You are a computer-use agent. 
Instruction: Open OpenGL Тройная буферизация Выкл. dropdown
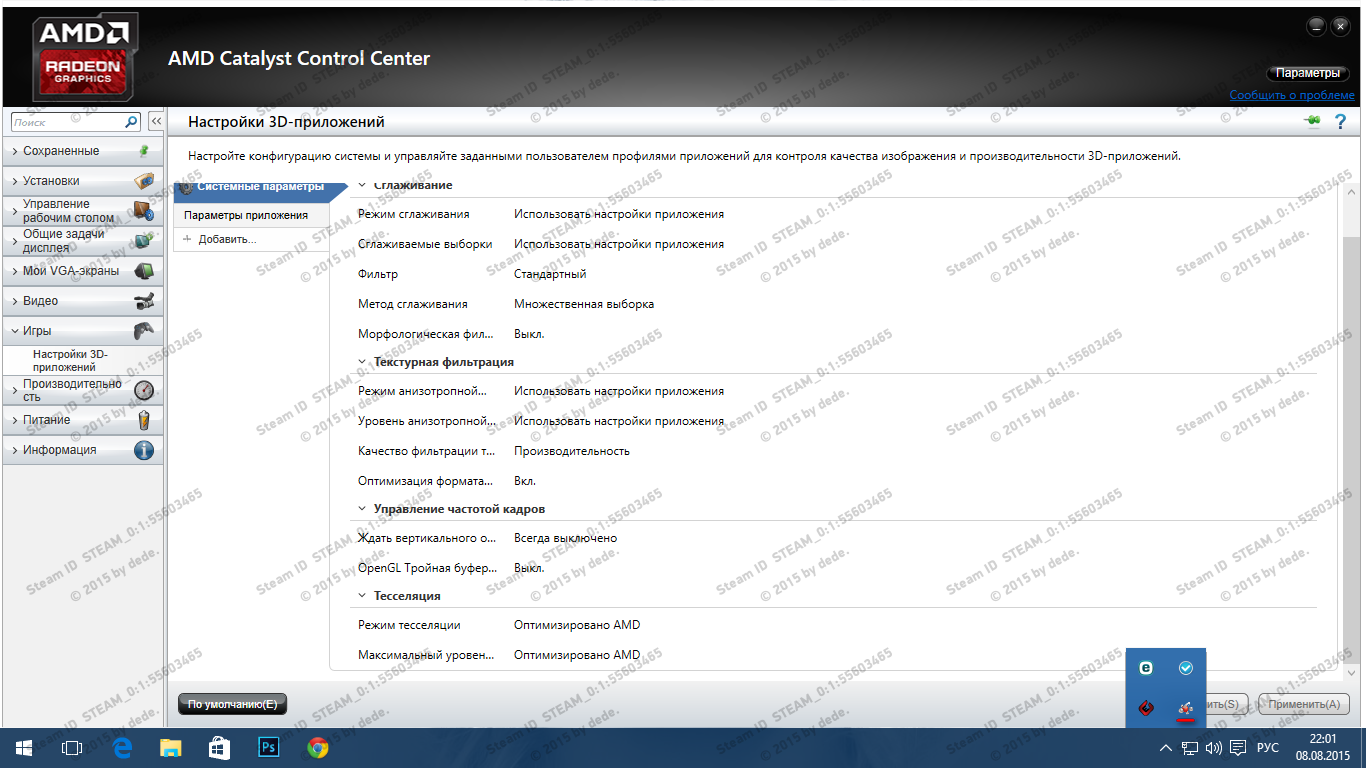[529, 568]
